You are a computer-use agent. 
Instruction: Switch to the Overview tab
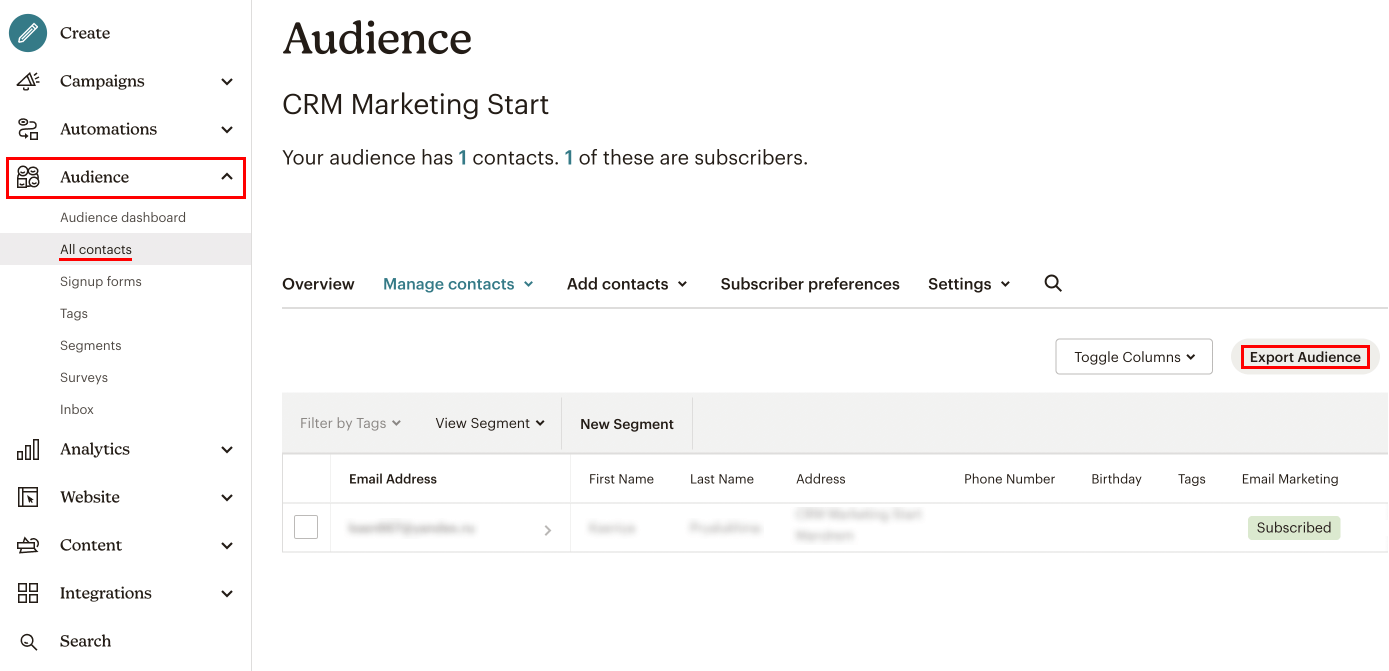pyautogui.click(x=318, y=283)
